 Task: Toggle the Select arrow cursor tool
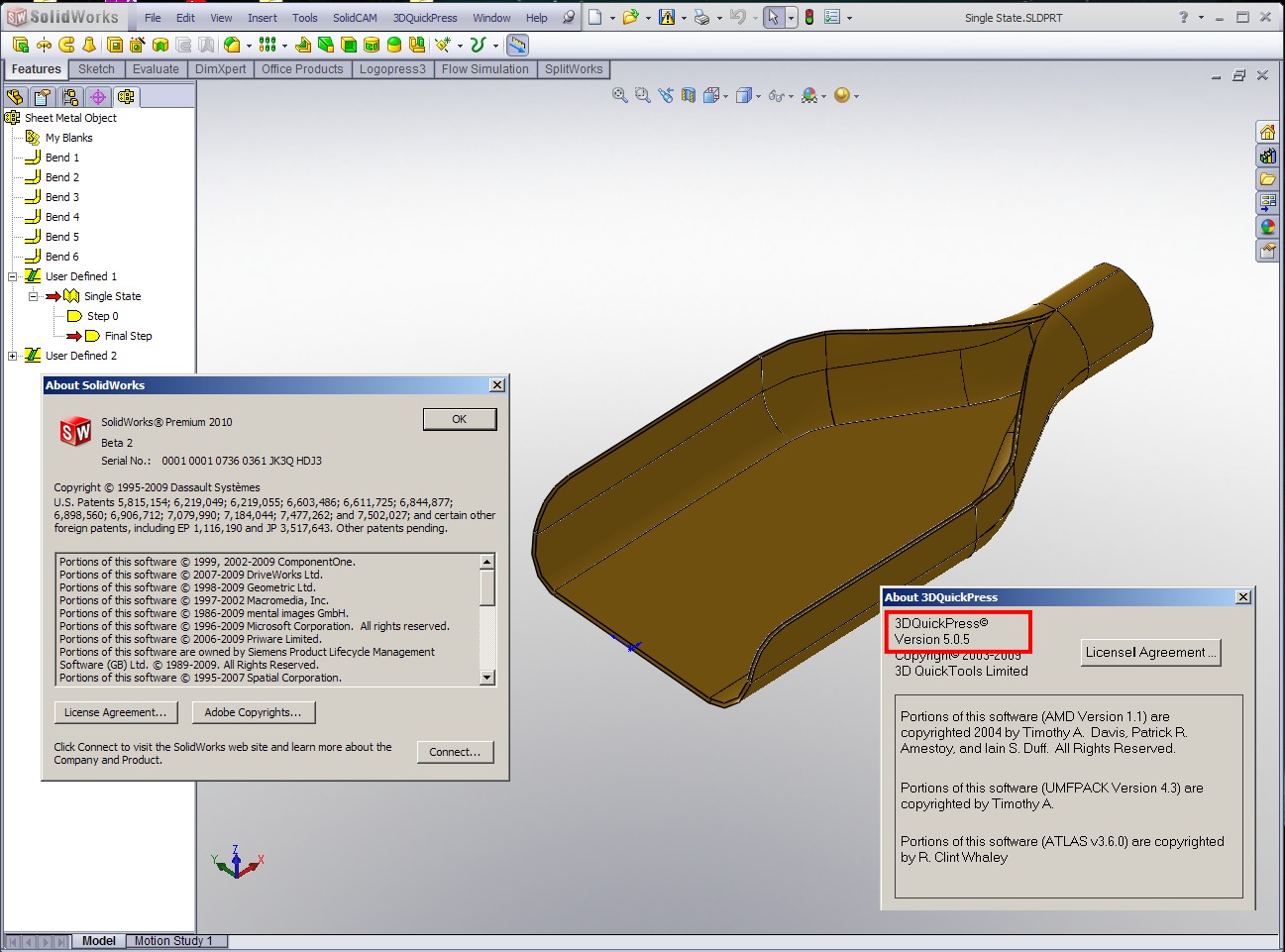click(x=774, y=17)
